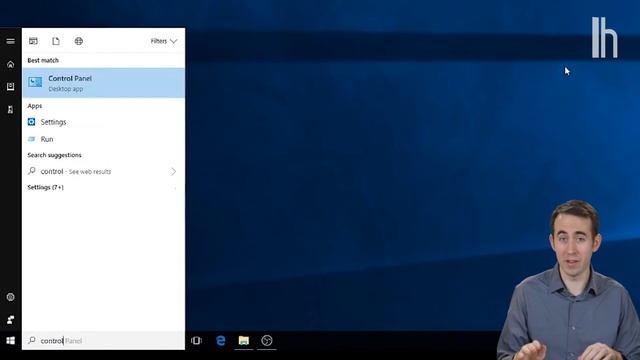The width and height of the screenshot is (640, 360).
Task: Filter search results by Documents icon
Action: [56, 41]
